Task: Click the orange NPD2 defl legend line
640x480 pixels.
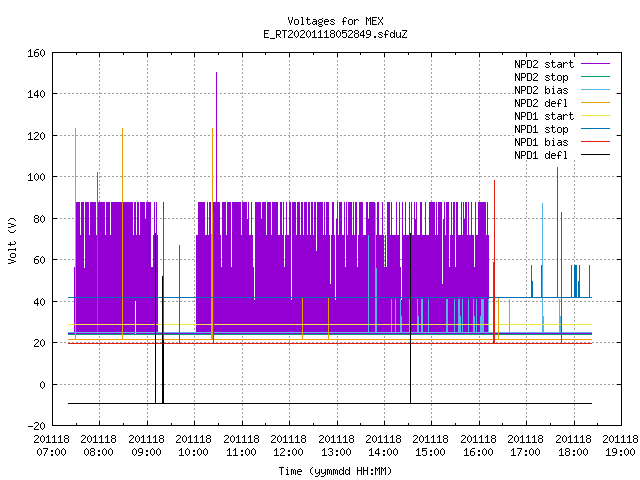Action: tap(596, 103)
